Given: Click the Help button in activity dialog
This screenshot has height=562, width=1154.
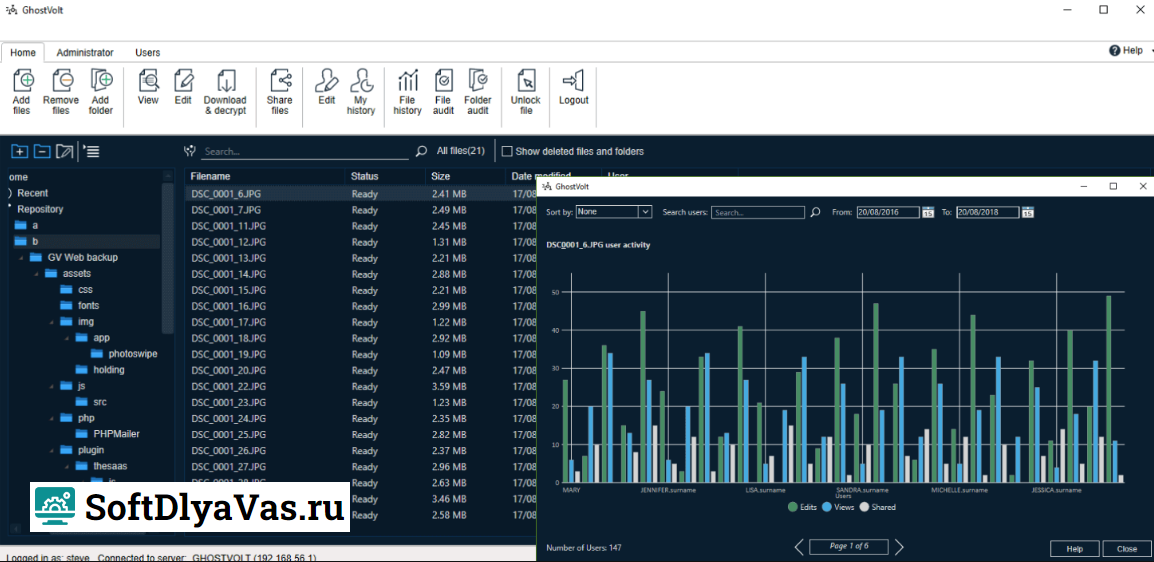Looking at the screenshot, I should click(x=1075, y=549).
